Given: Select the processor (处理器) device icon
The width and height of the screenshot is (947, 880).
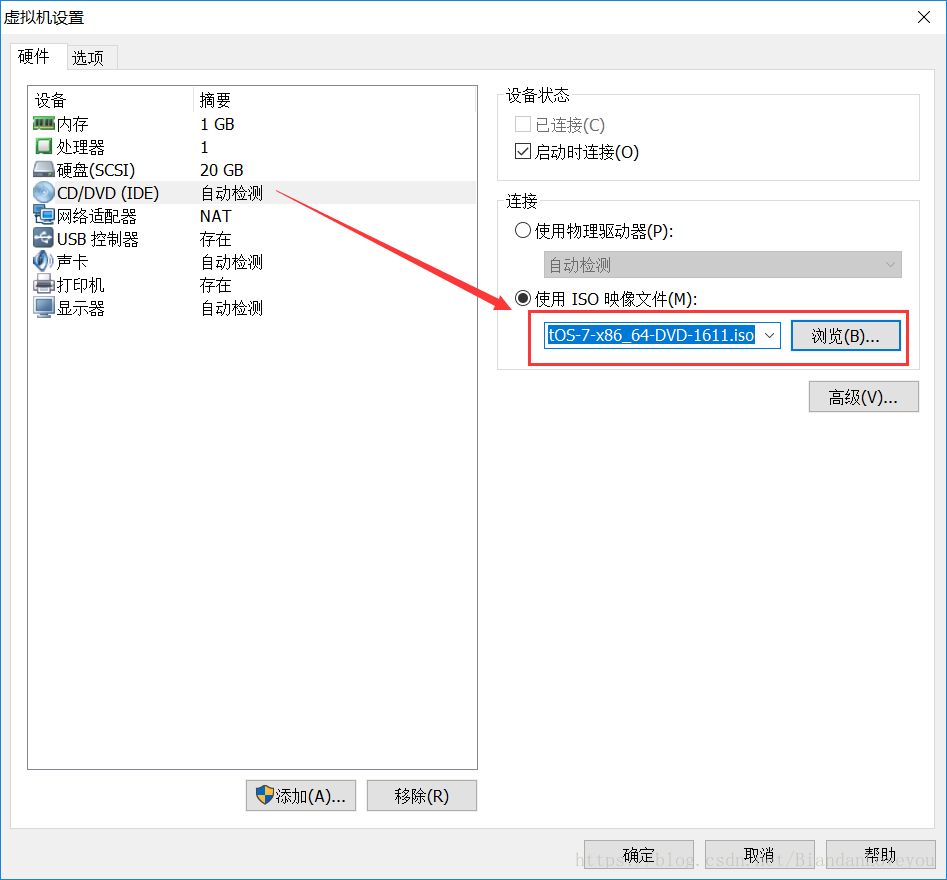Looking at the screenshot, I should 43,146.
